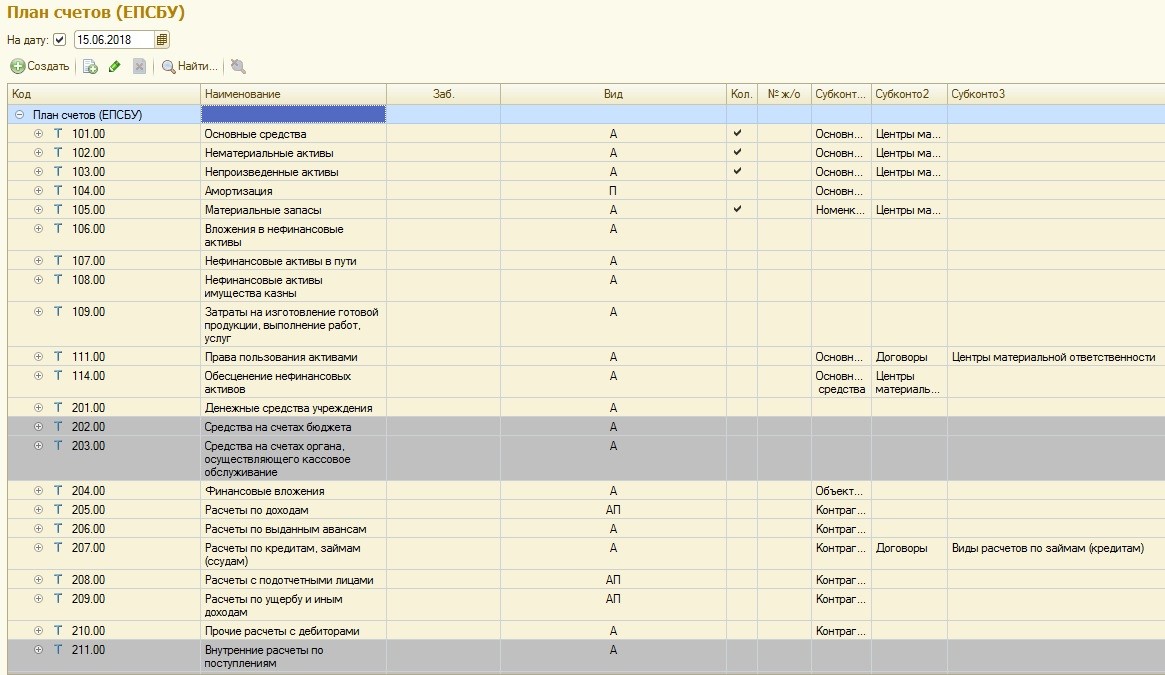This screenshot has height=675, width=1165.
Task: Click the Кол. checkmark for Основные средства
Action: pos(738,133)
